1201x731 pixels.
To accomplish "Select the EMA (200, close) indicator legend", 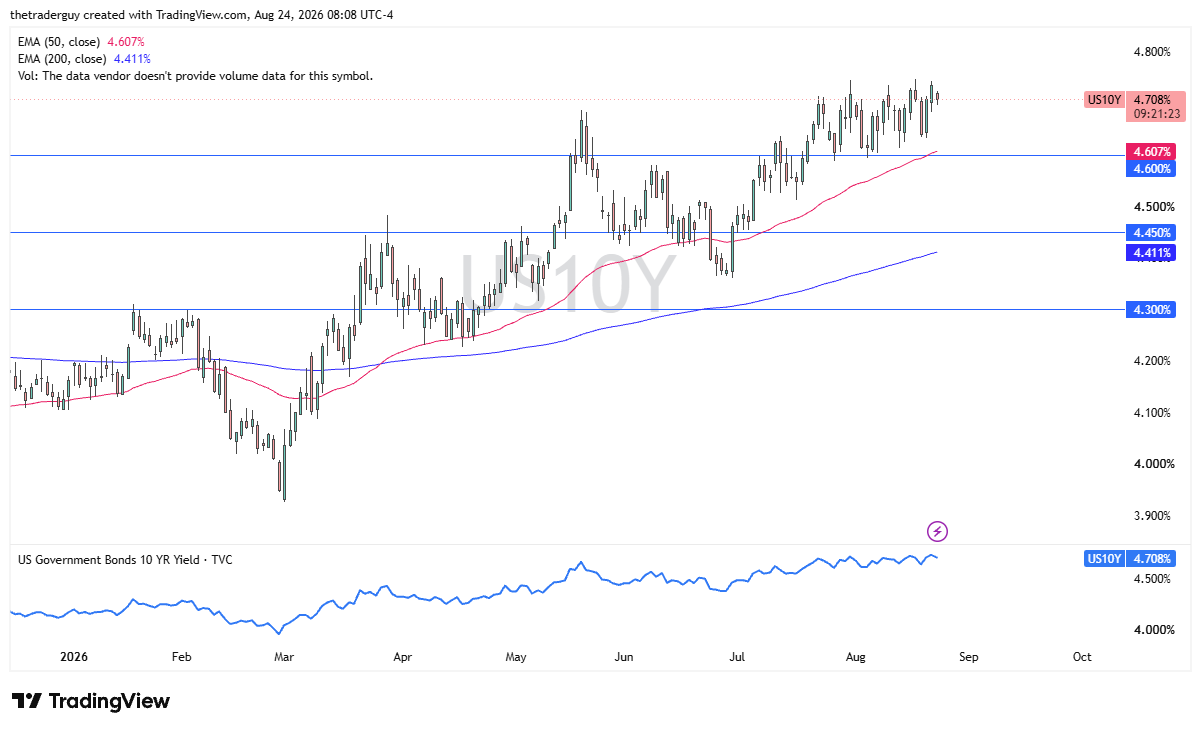I will point(84,59).
